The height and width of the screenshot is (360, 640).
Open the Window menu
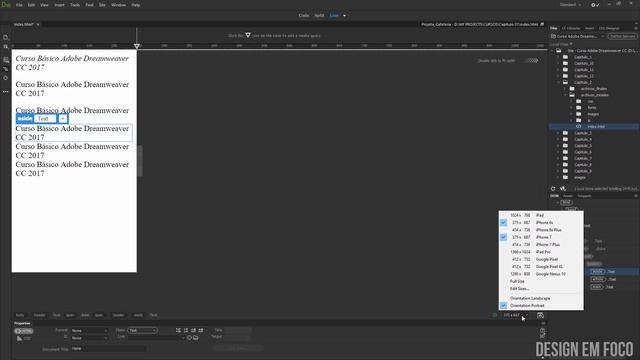118,5
